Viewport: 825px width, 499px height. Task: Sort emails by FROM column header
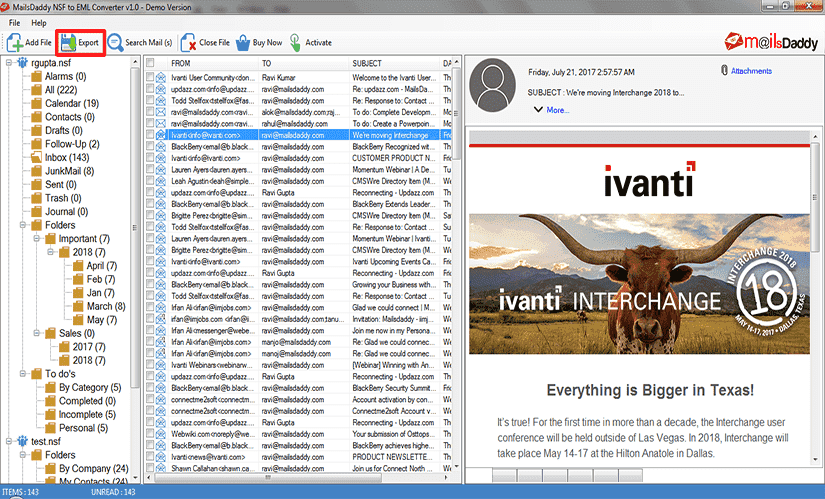[x=214, y=63]
